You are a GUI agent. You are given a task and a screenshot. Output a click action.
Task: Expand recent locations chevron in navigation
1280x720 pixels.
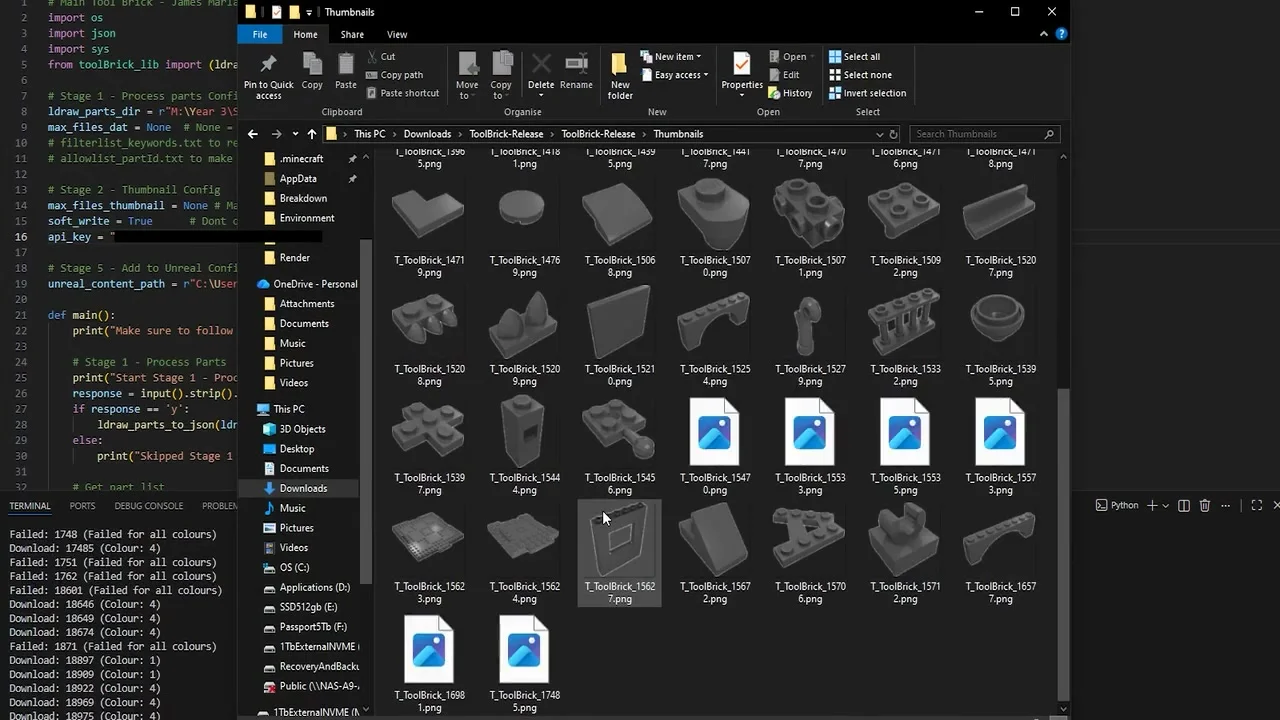[295, 134]
